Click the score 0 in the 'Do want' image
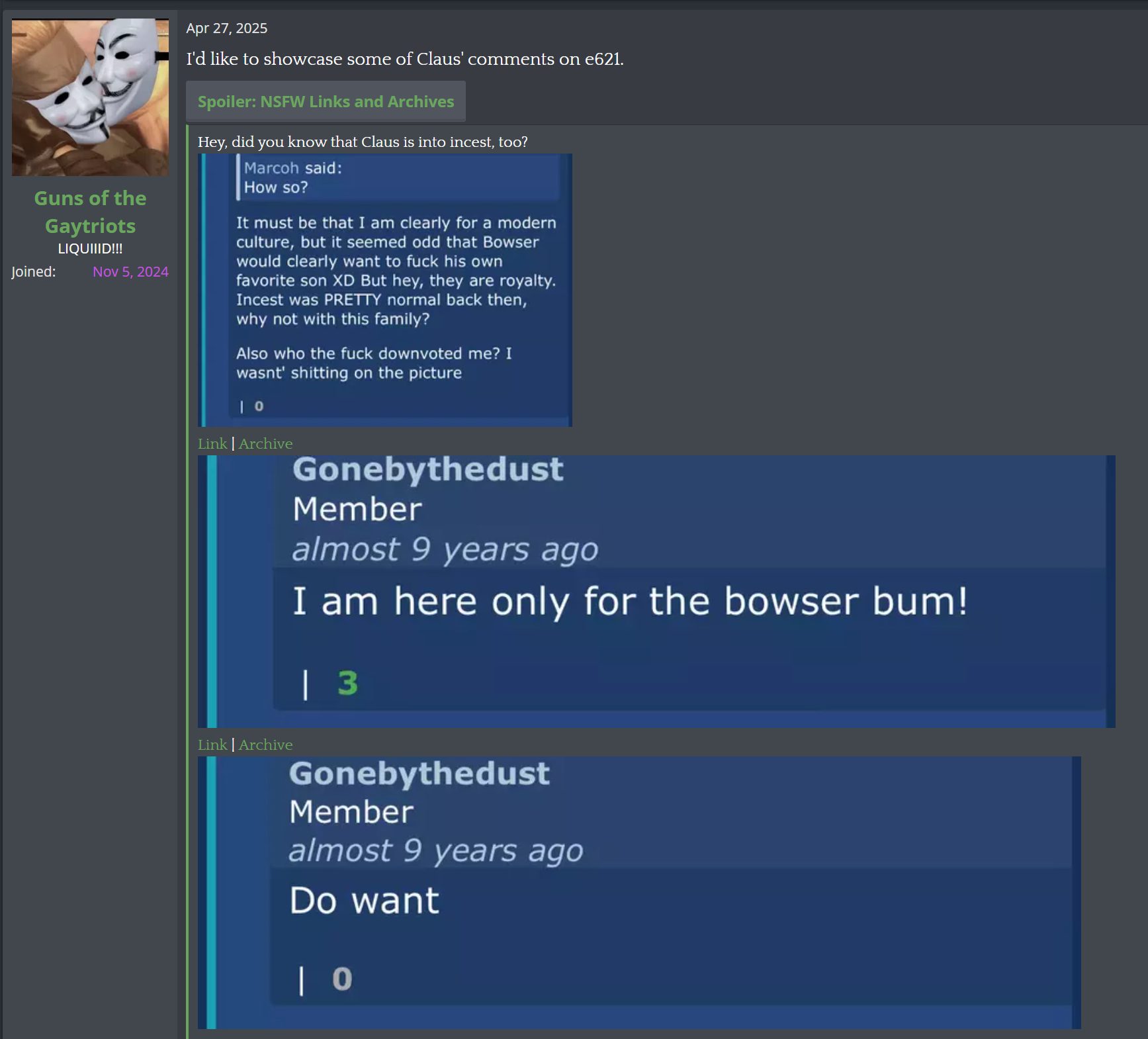The image size is (1148, 1039). pos(342,979)
